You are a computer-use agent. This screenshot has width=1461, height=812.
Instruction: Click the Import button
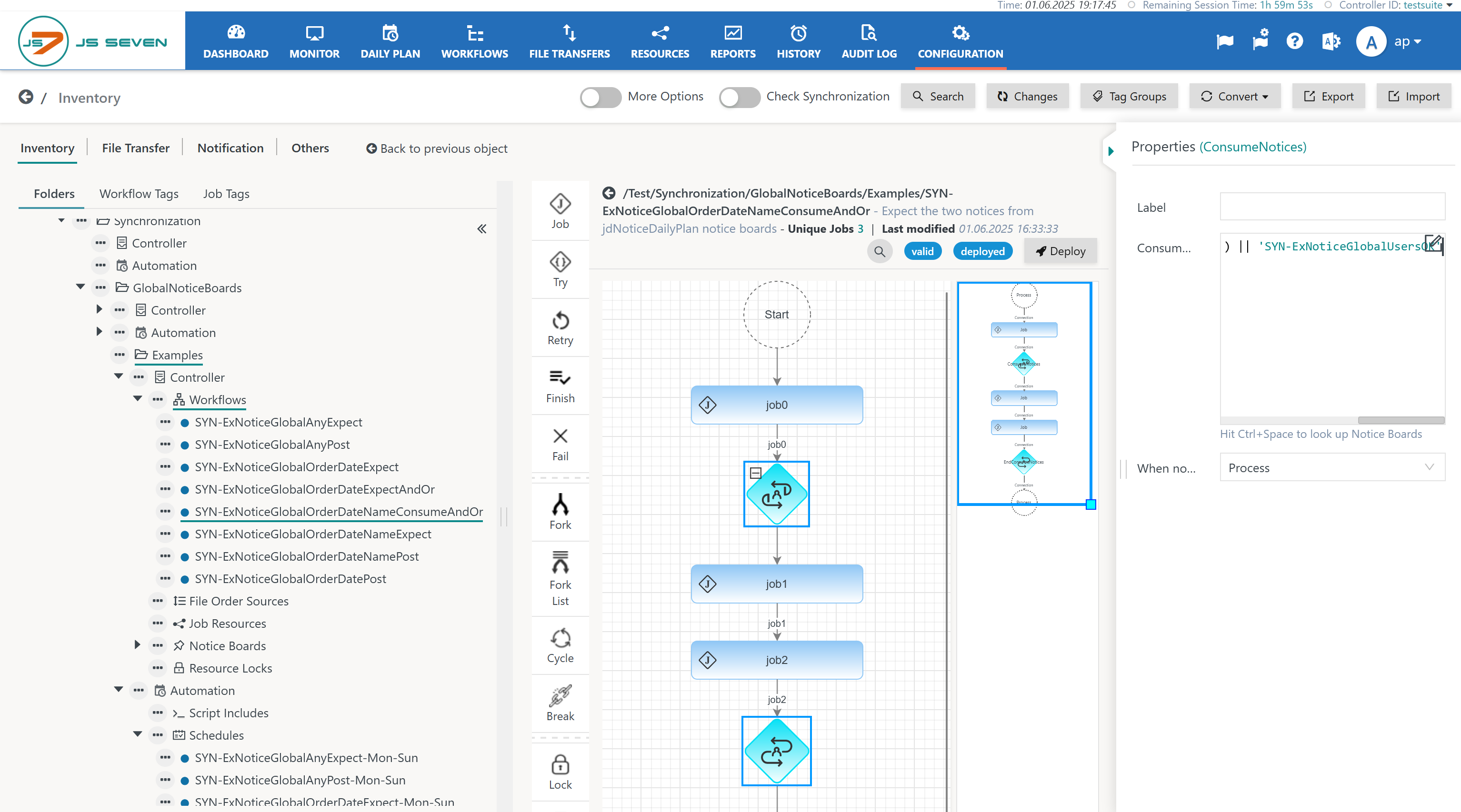coord(1413,97)
